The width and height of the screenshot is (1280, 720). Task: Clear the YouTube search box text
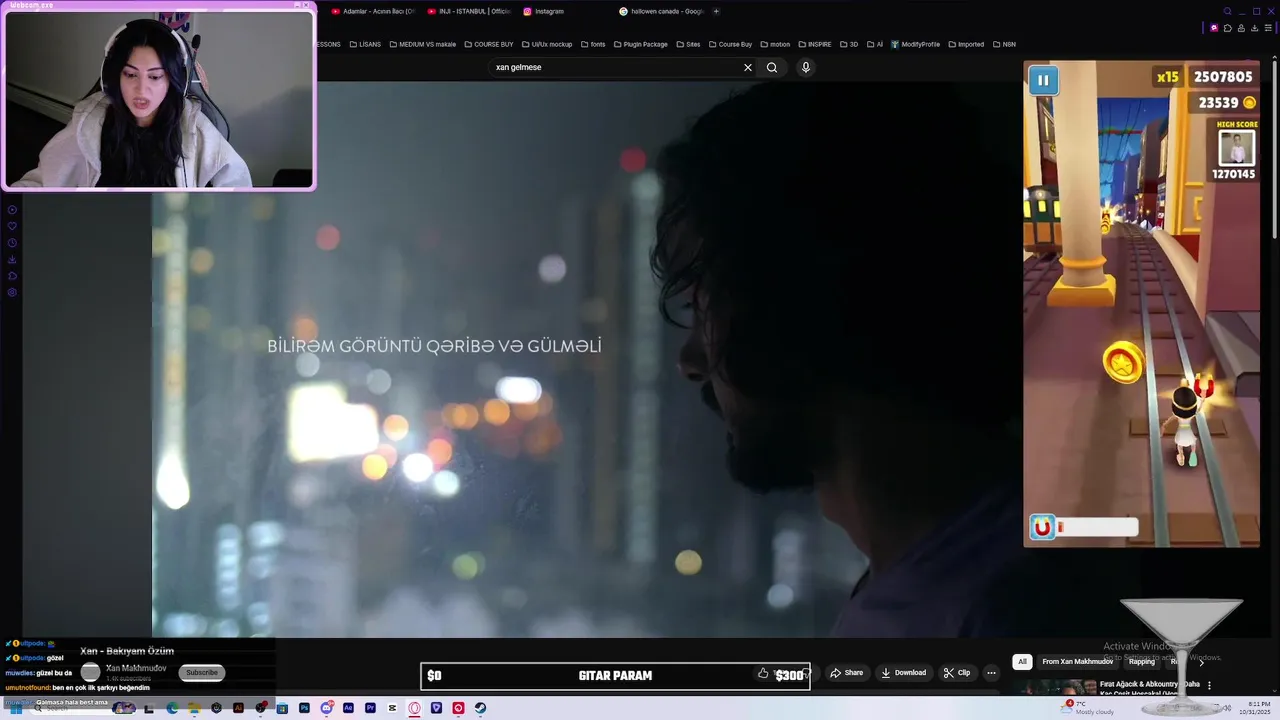point(747,67)
